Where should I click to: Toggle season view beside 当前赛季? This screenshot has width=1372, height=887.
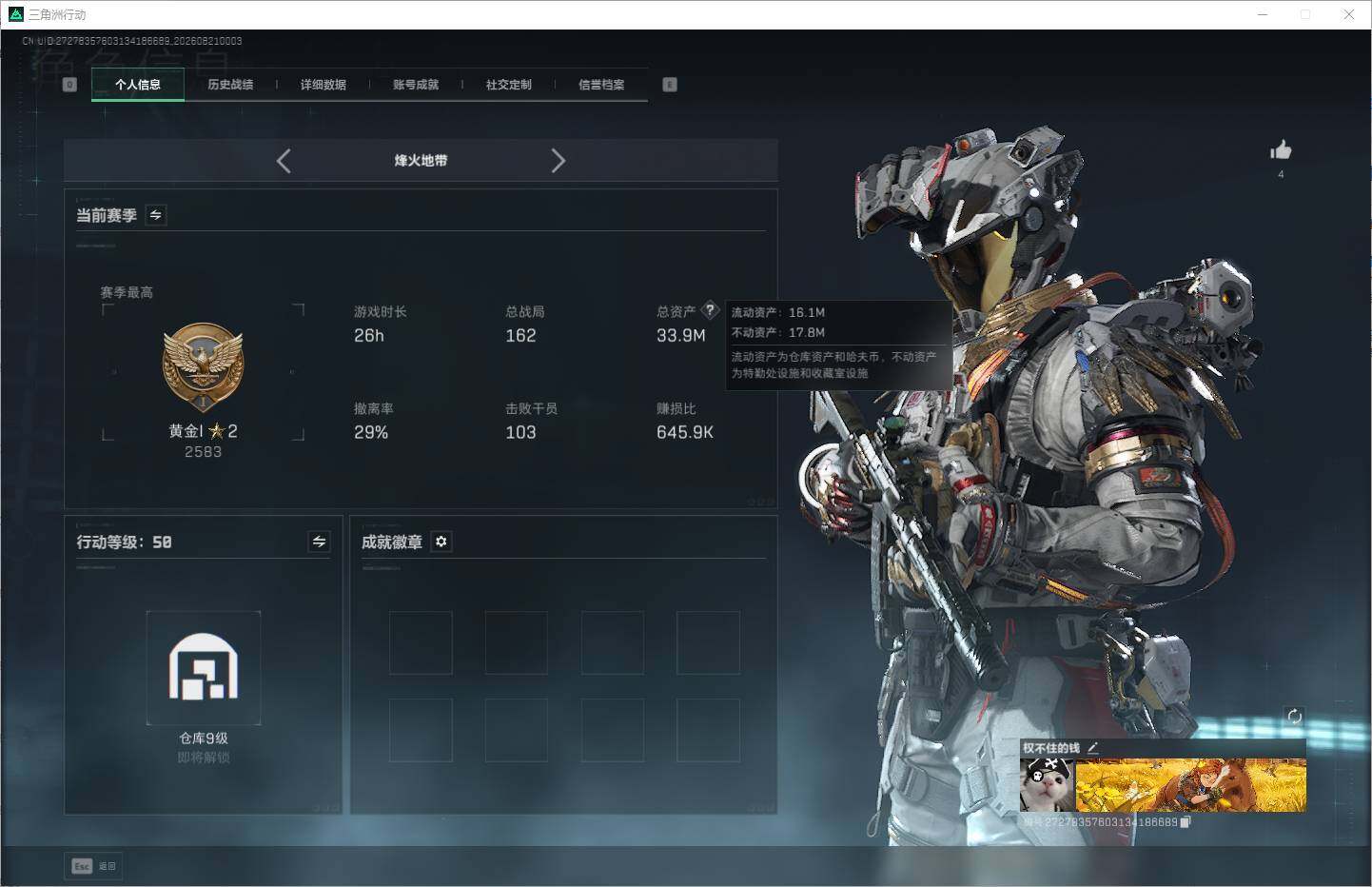point(156,215)
